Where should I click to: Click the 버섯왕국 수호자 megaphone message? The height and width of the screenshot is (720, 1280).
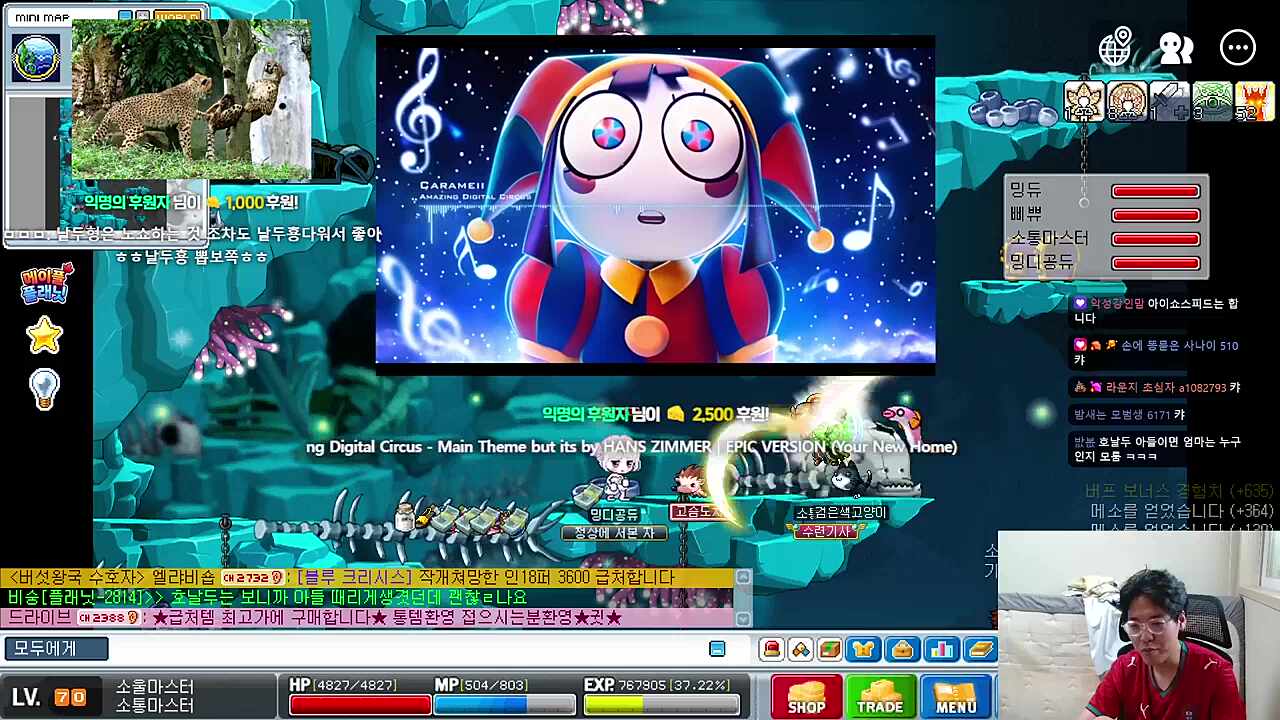pos(368,578)
